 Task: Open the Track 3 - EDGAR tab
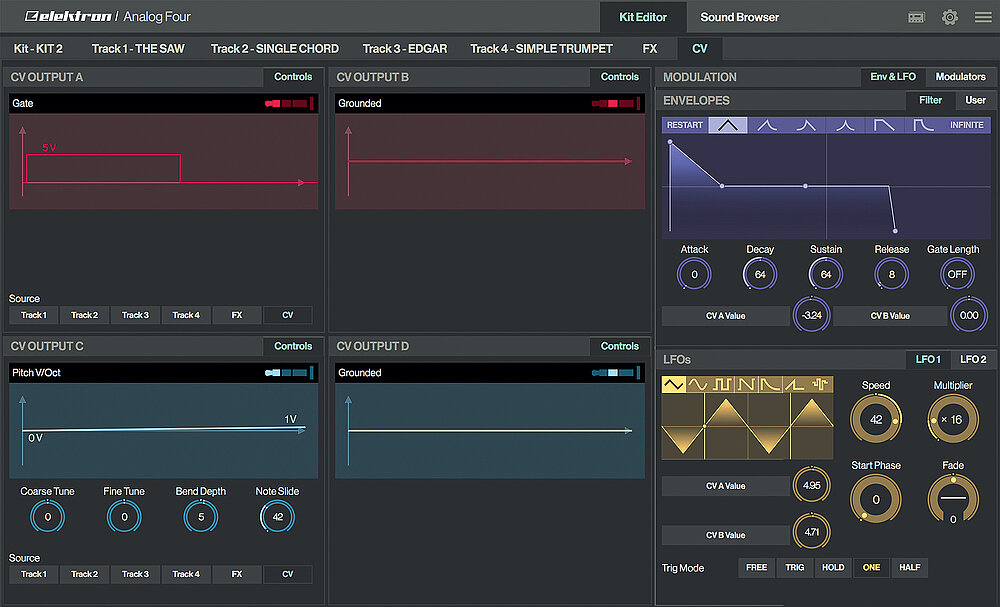[404, 48]
